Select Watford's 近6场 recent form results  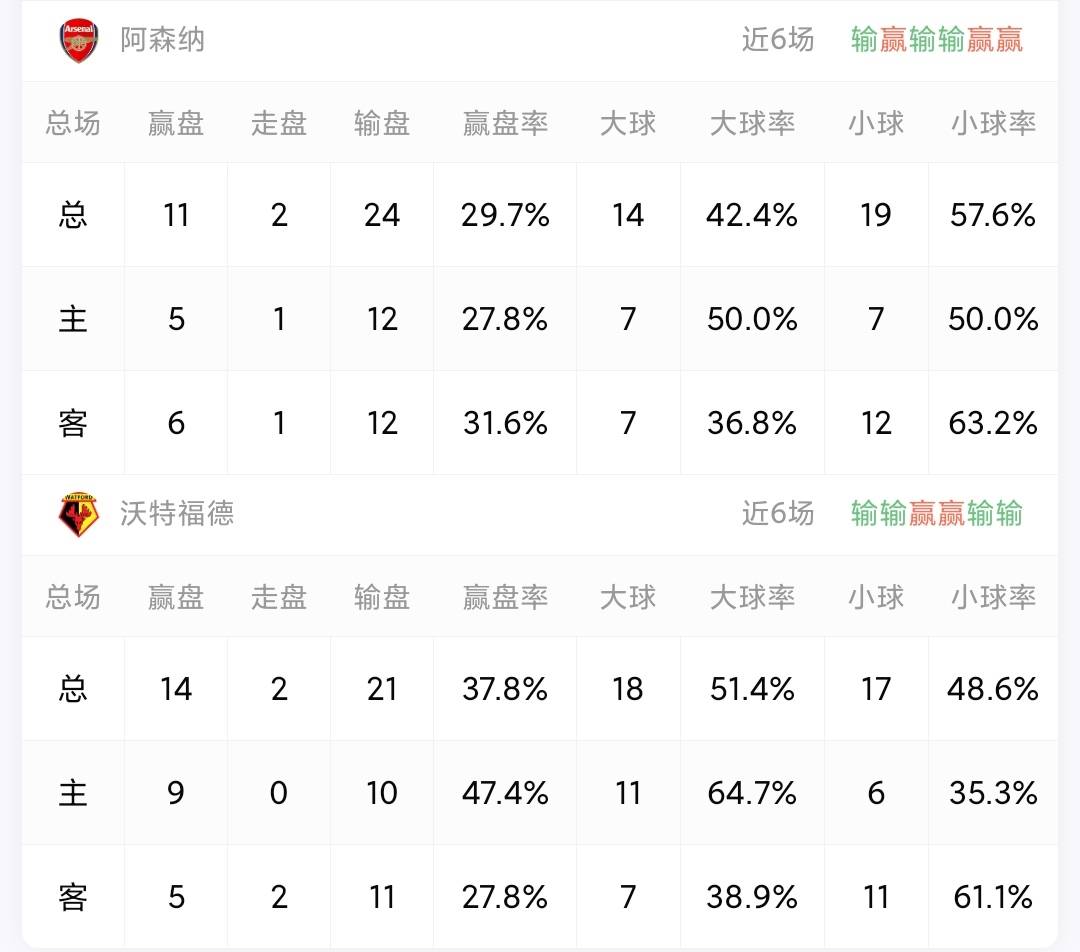point(937,514)
